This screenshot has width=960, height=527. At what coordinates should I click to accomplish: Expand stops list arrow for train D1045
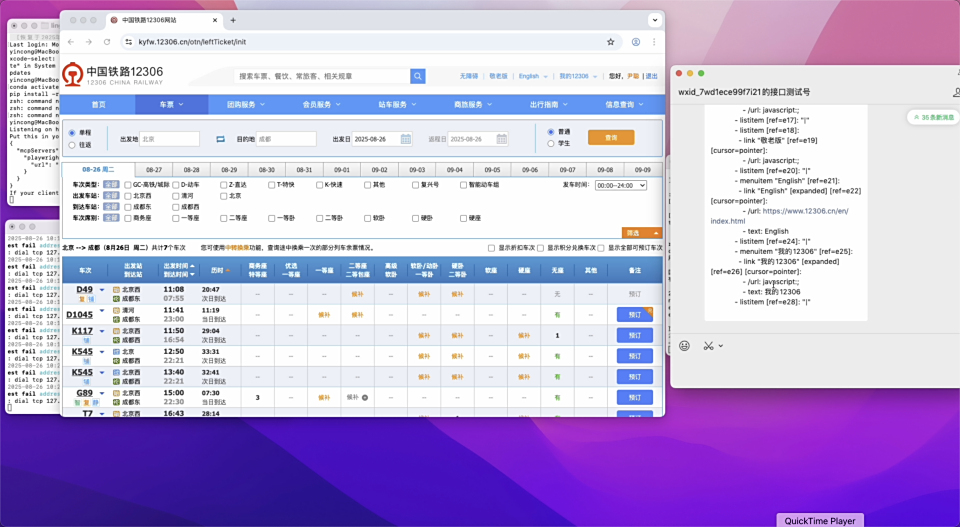[x=102, y=311]
